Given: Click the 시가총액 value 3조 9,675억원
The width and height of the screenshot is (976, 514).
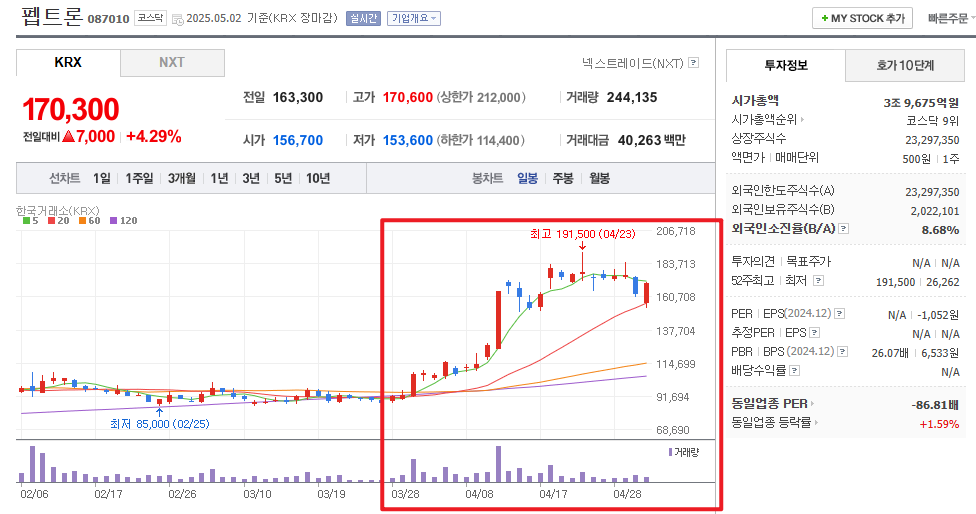Looking at the screenshot, I should tap(921, 103).
